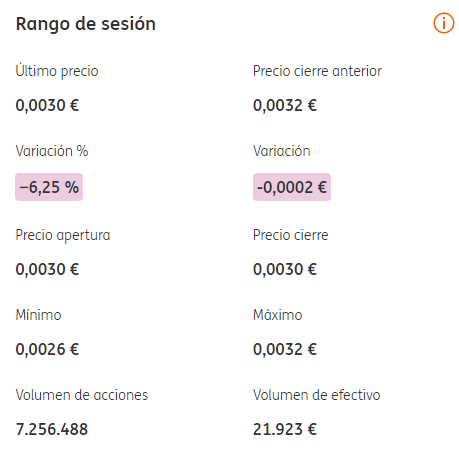Click the Precio cierre label
Image resolution: width=459 pixels, height=453 pixels.
(291, 235)
